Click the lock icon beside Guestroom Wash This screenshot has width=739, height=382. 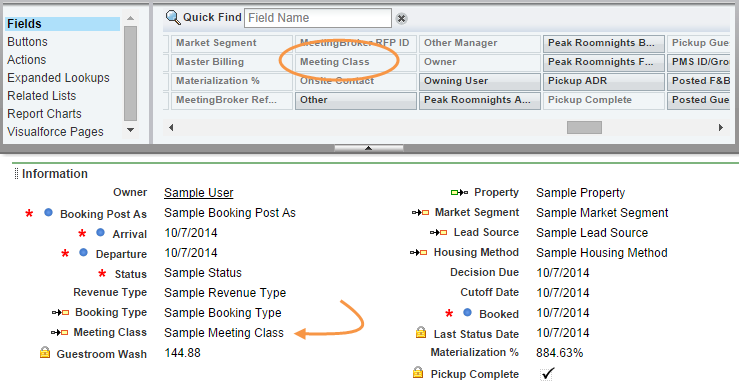click(45, 353)
